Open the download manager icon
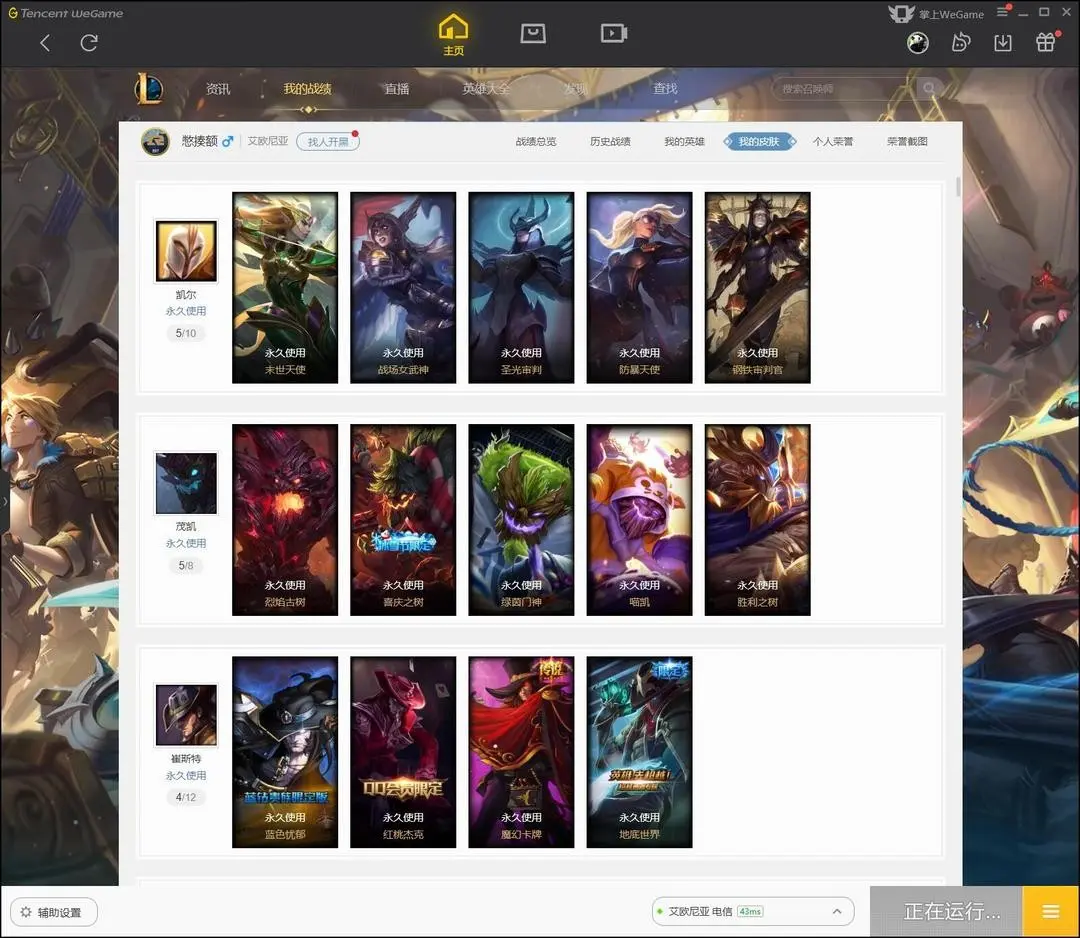The image size is (1080, 938). 1003,43
